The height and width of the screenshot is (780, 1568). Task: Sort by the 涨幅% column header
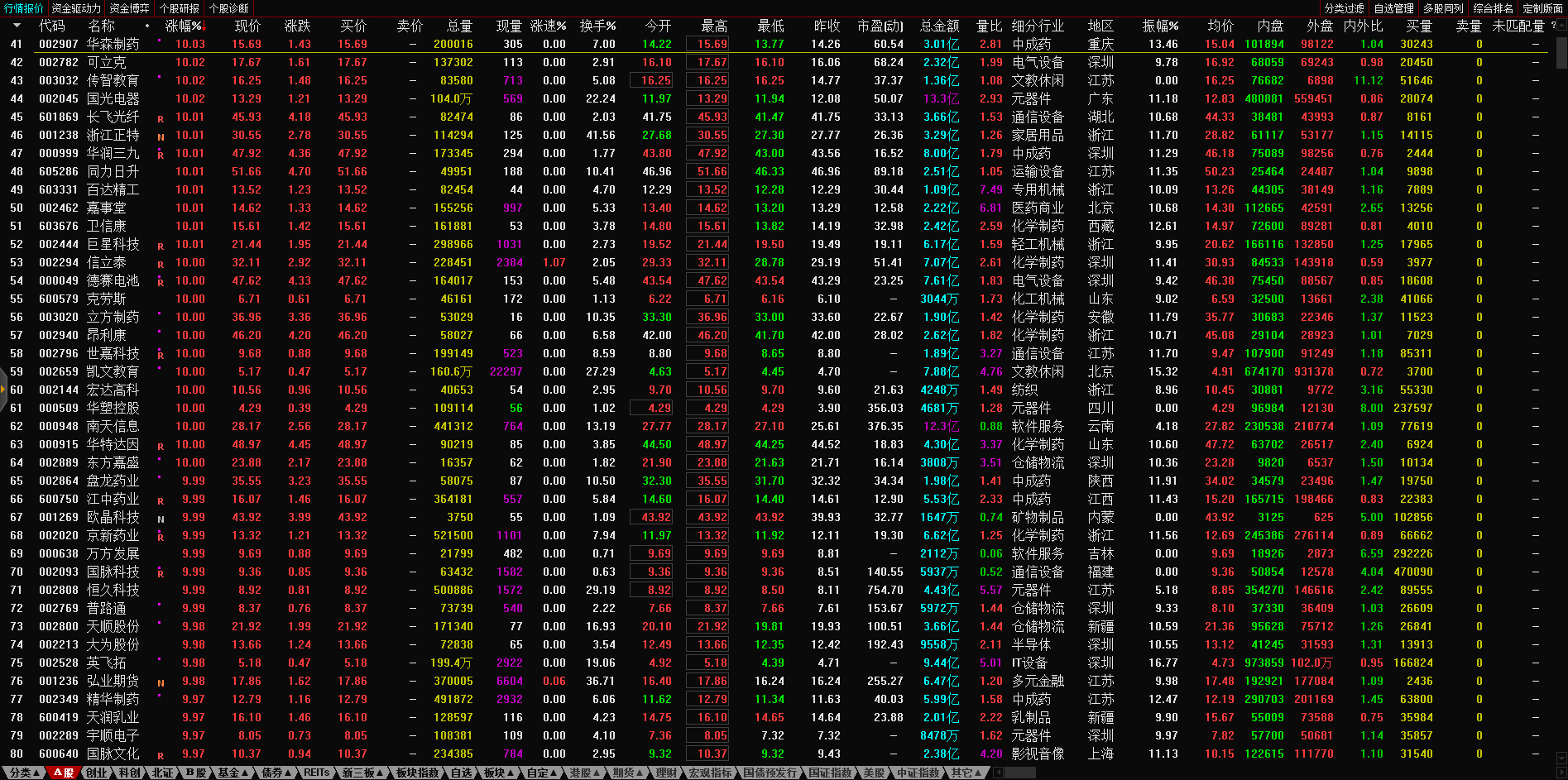coord(184,26)
